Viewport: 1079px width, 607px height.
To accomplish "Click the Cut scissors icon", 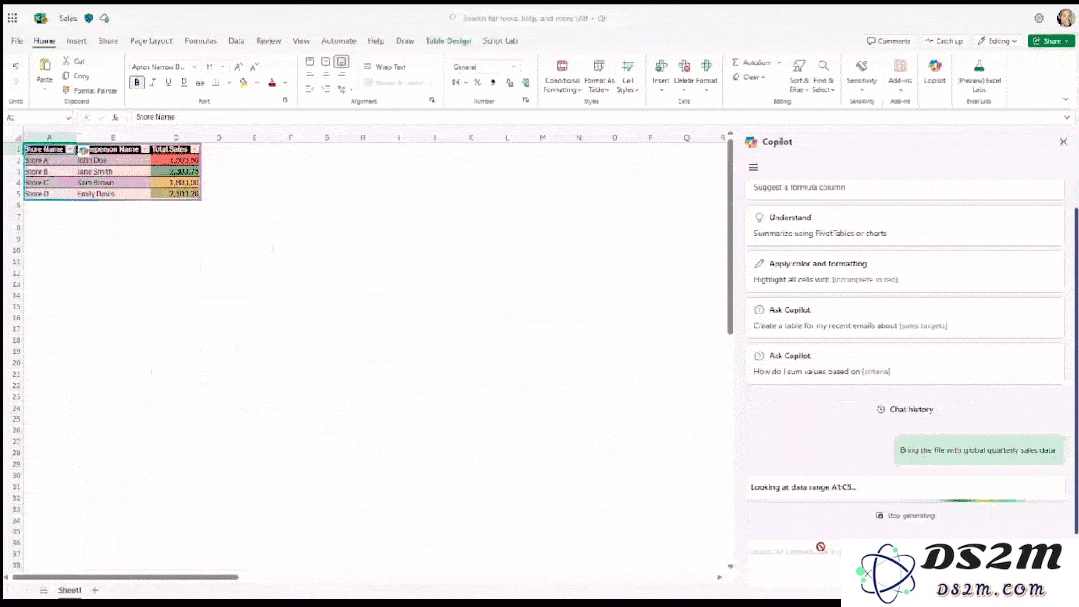I will [x=66, y=61].
